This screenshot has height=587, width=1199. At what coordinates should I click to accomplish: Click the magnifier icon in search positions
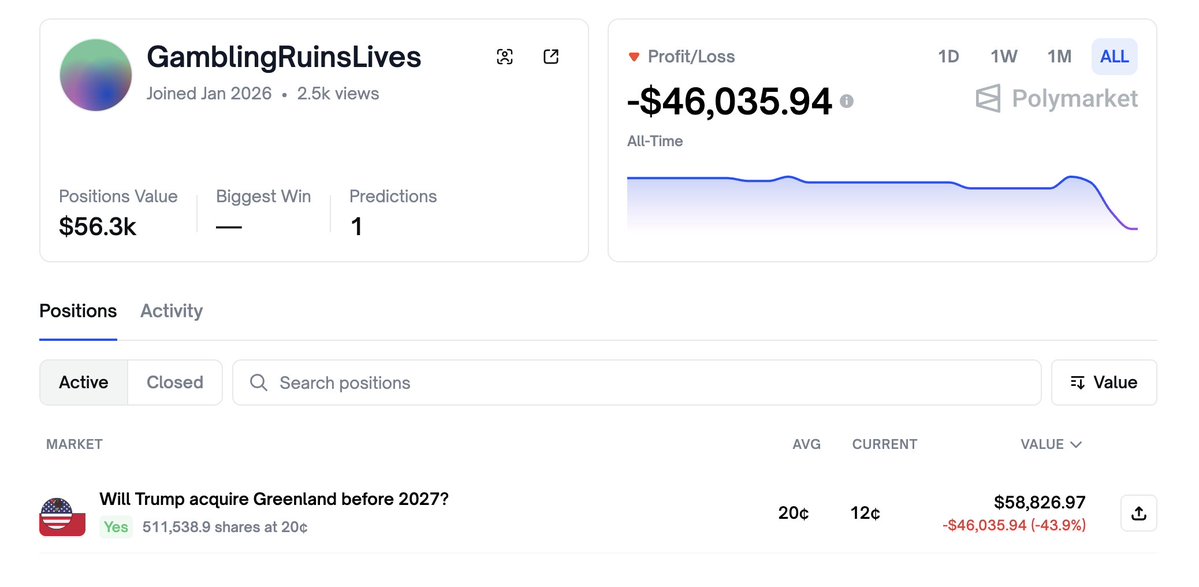258,383
